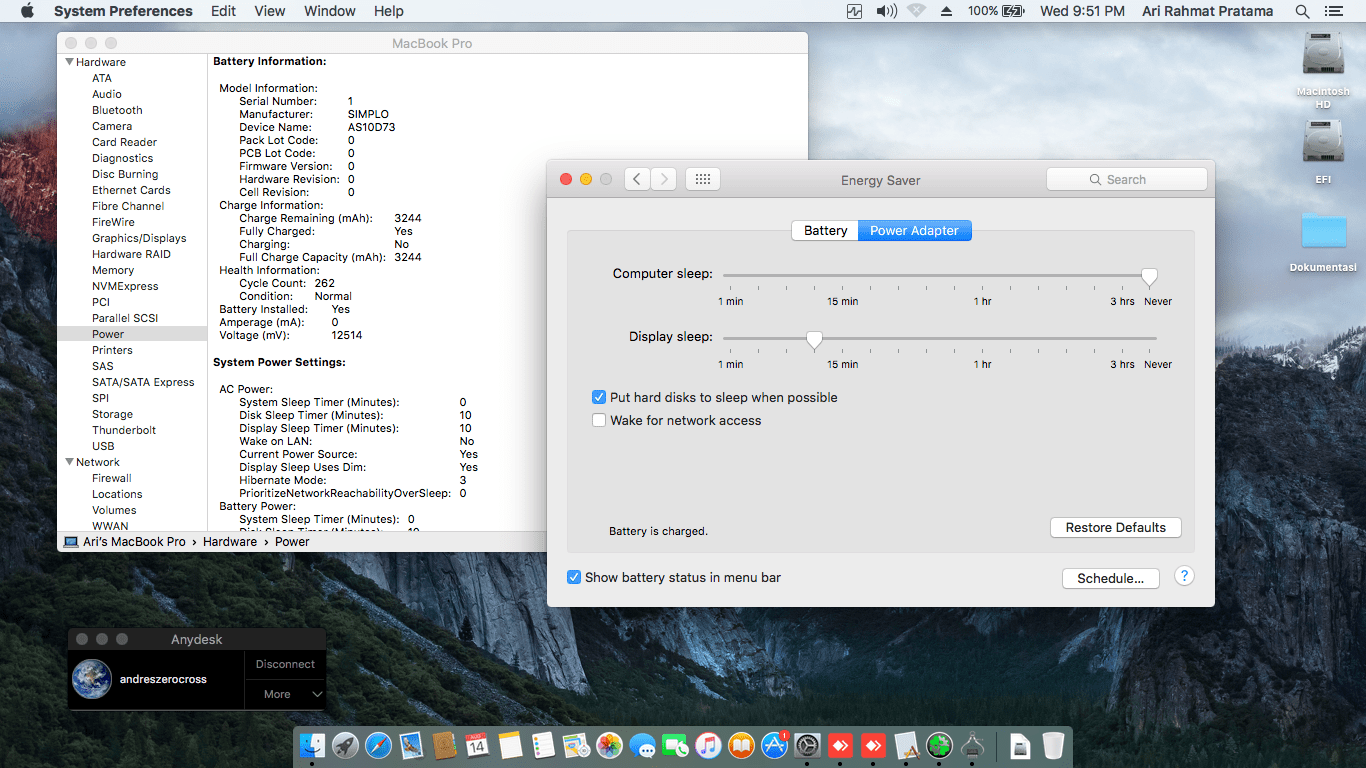Viewport: 1366px width, 768px height.
Task: Open the Apple menu
Action: point(27,11)
